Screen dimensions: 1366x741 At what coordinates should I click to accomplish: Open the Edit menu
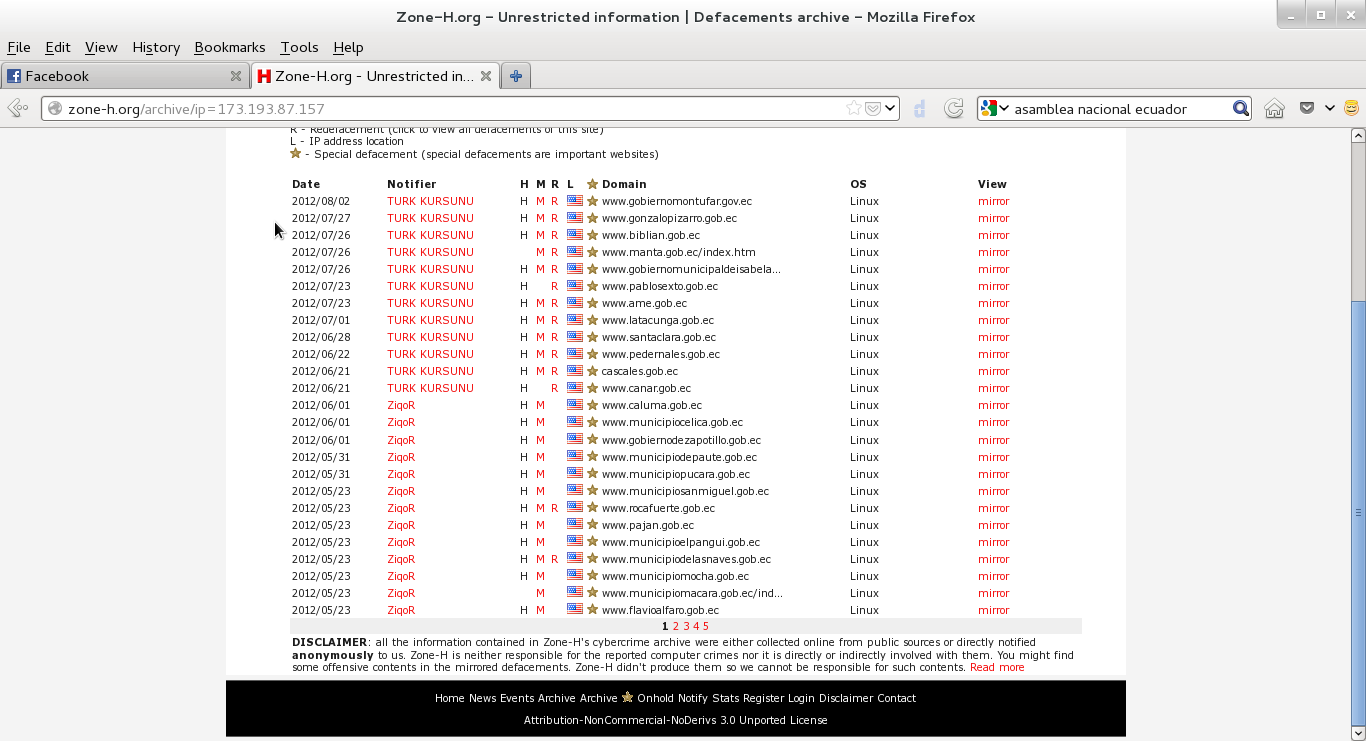pyautogui.click(x=58, y=47)
